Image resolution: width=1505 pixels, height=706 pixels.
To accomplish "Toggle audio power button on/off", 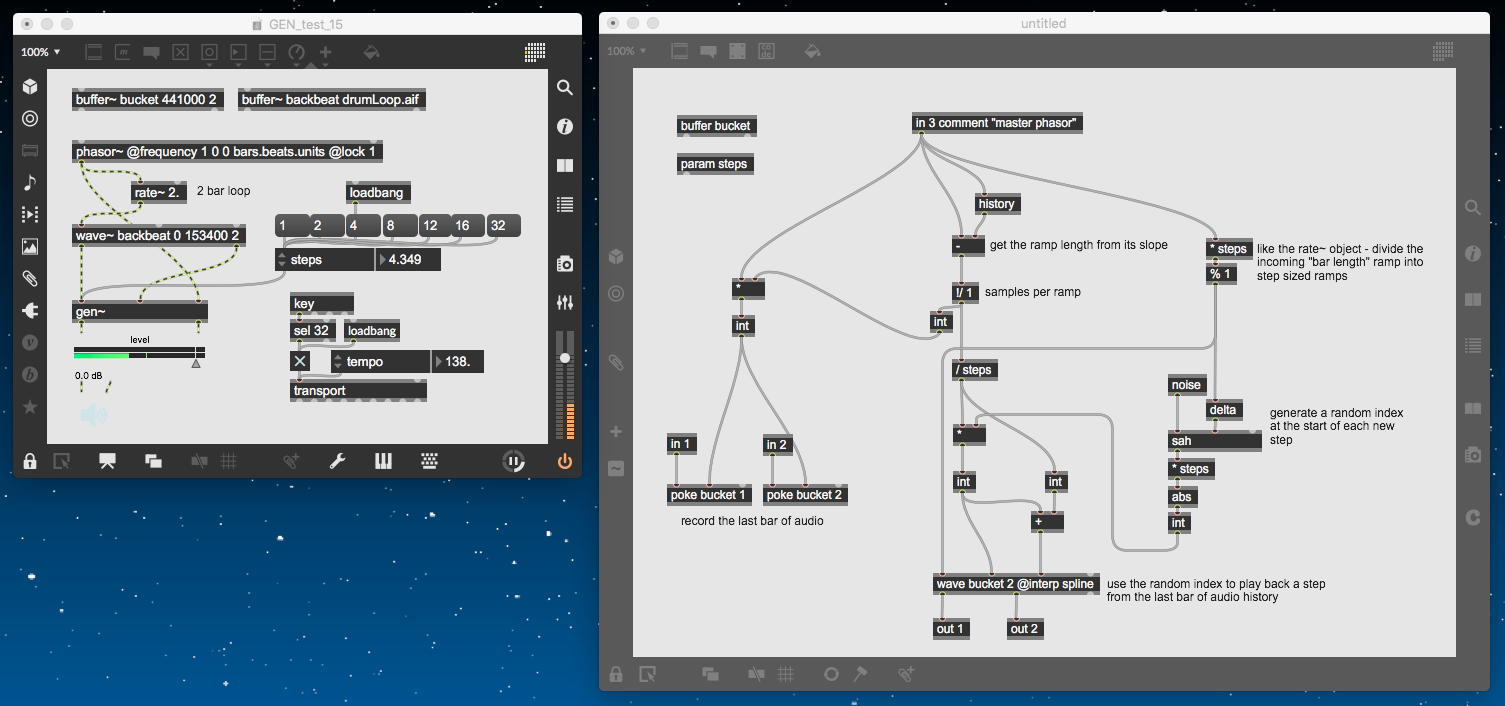I will [565, 461].
